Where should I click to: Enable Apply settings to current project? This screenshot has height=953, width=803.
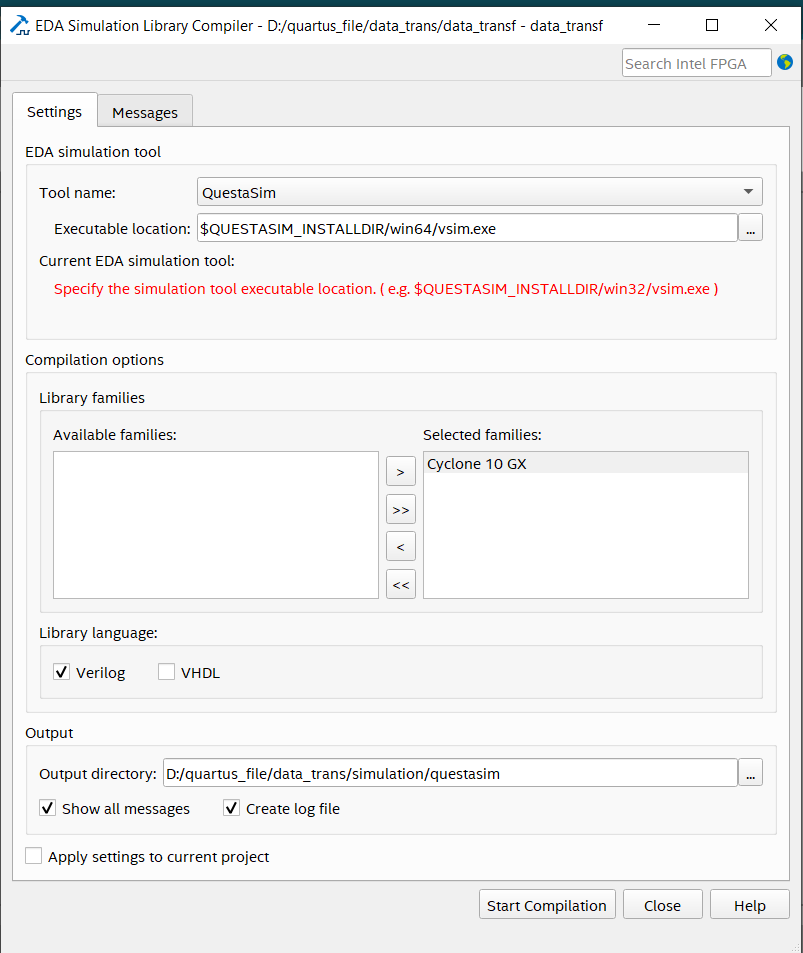point(34,857)
